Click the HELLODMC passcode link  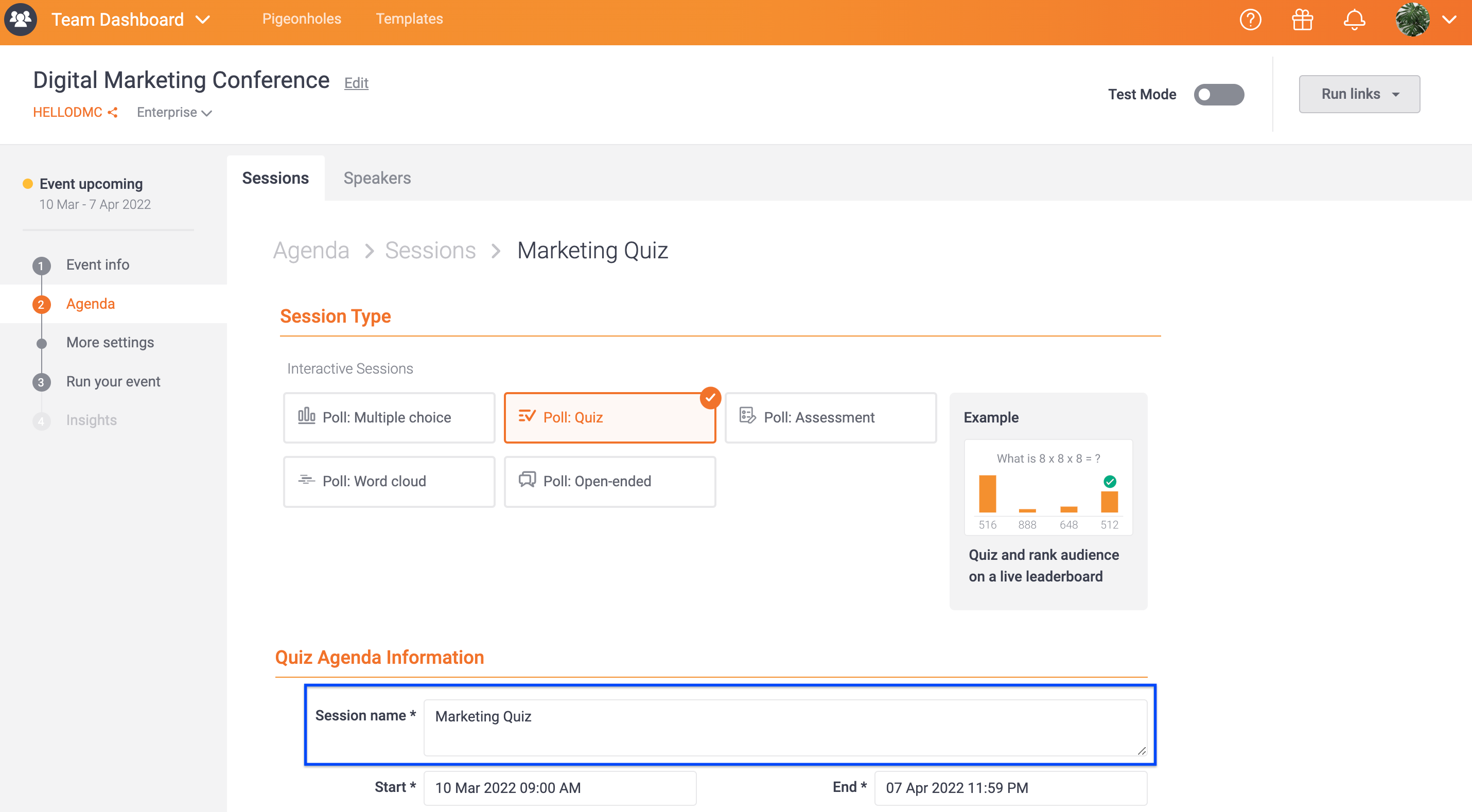(67, 113)
